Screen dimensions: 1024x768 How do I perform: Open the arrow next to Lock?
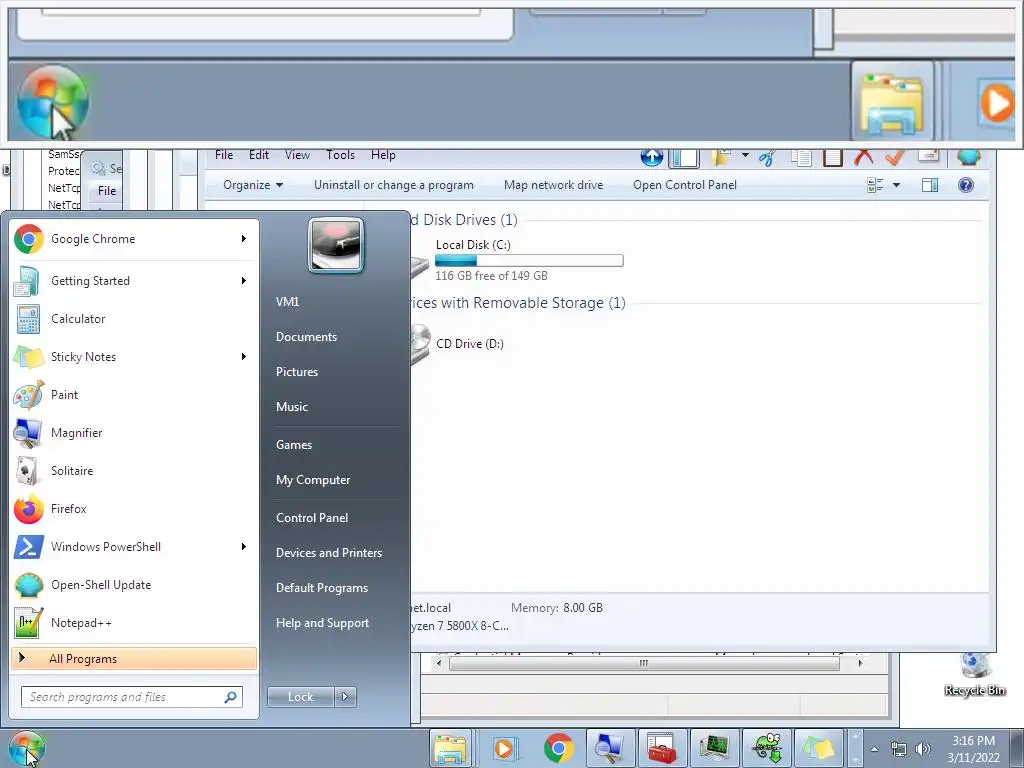click(345, 697)
